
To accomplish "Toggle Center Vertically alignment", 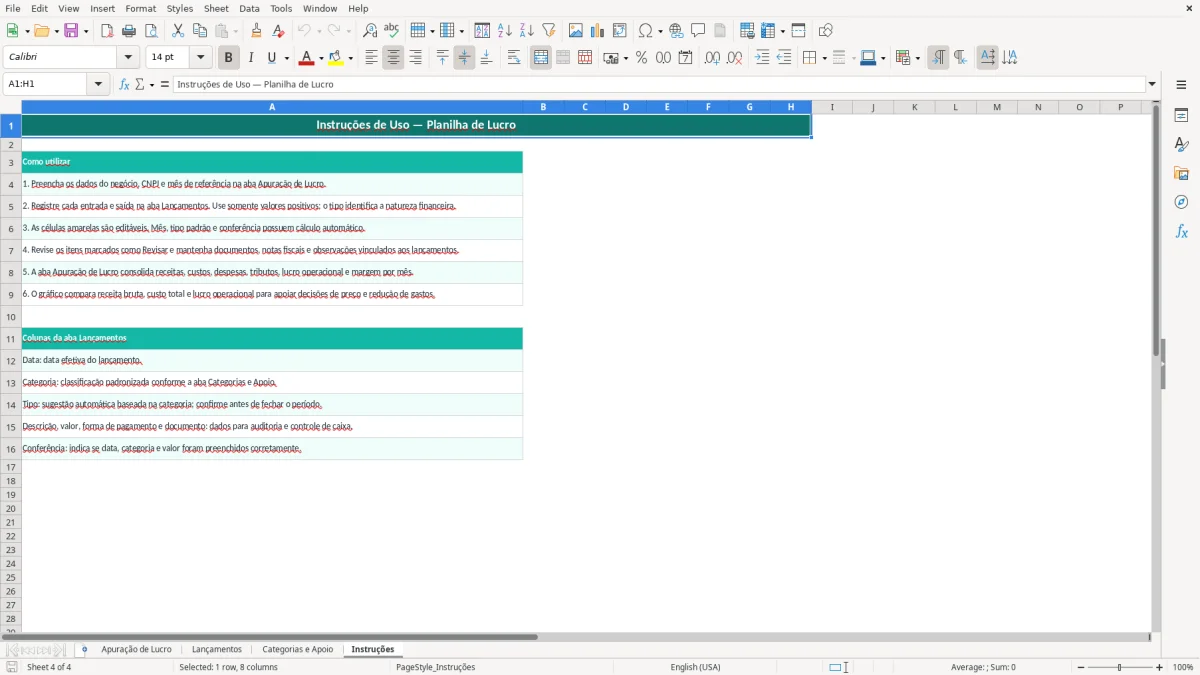I will coord(464,58).
